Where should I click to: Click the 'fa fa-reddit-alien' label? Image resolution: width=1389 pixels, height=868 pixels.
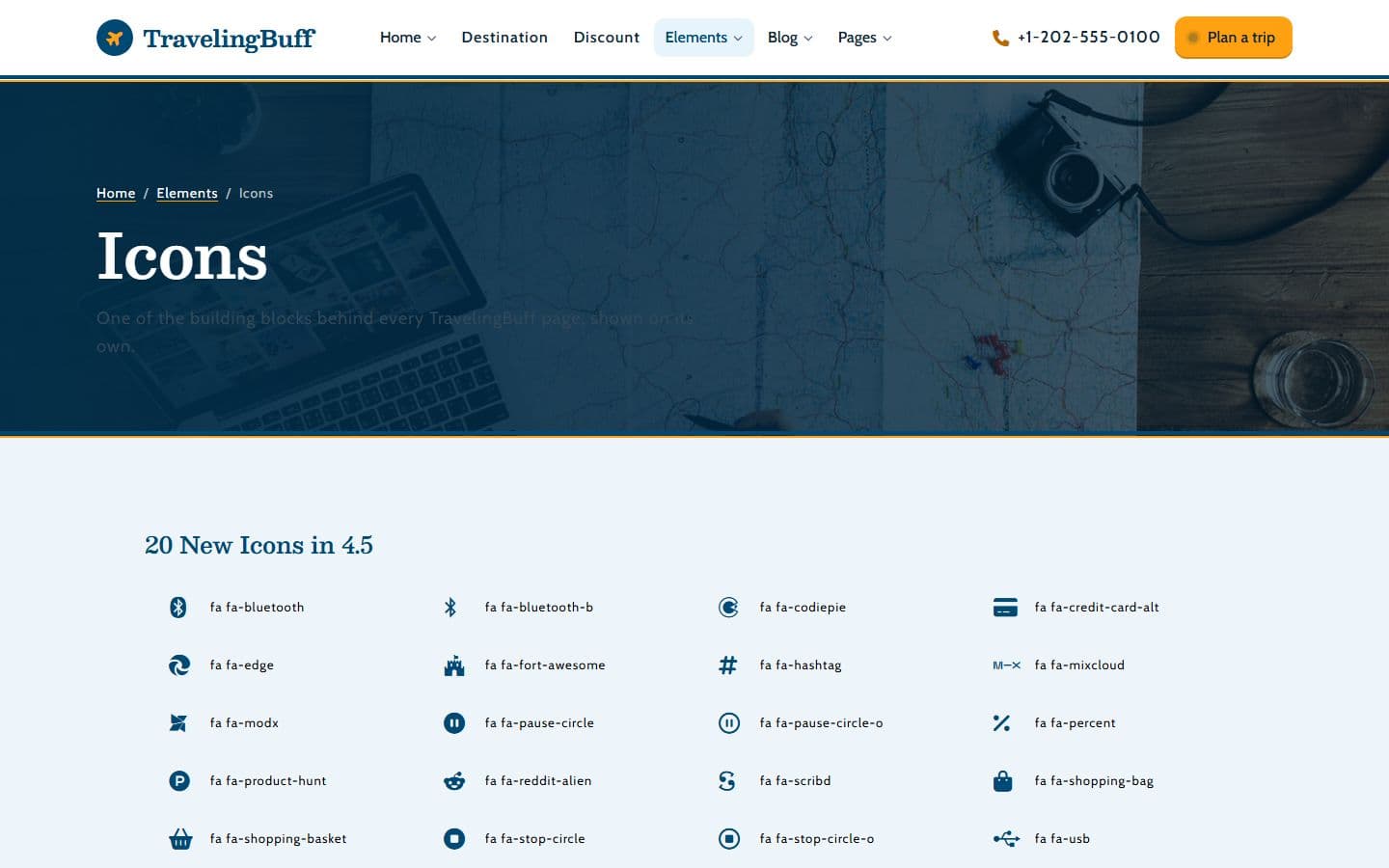(x=538, y=780)
